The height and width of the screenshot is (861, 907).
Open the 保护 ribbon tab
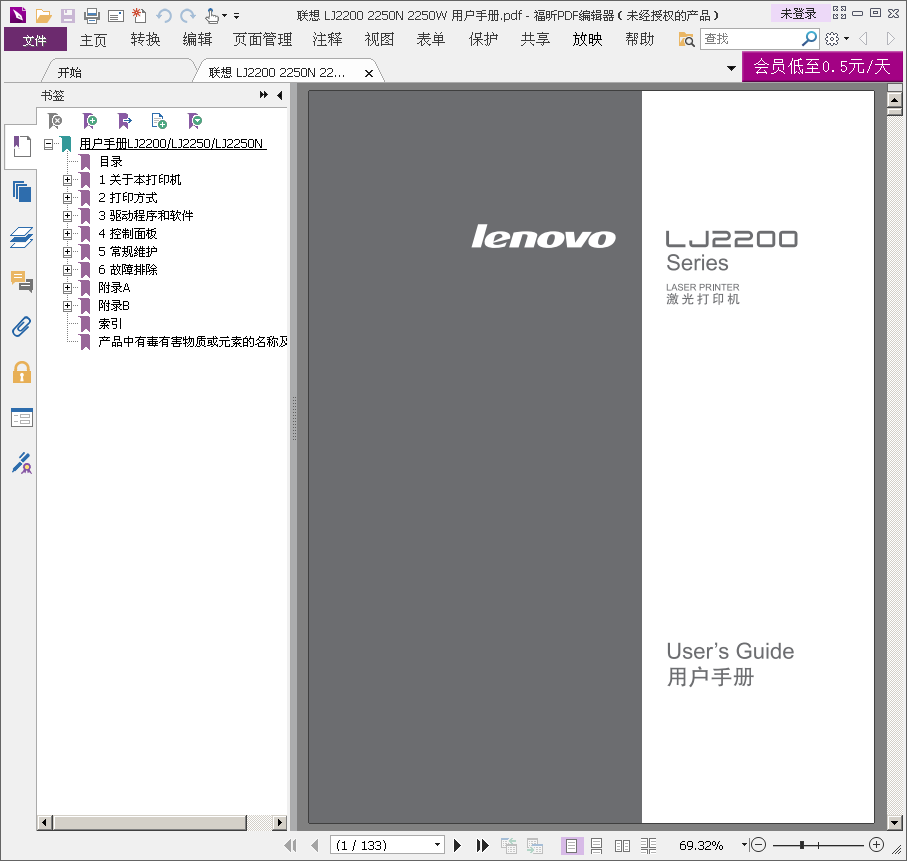tap(484, 40)
